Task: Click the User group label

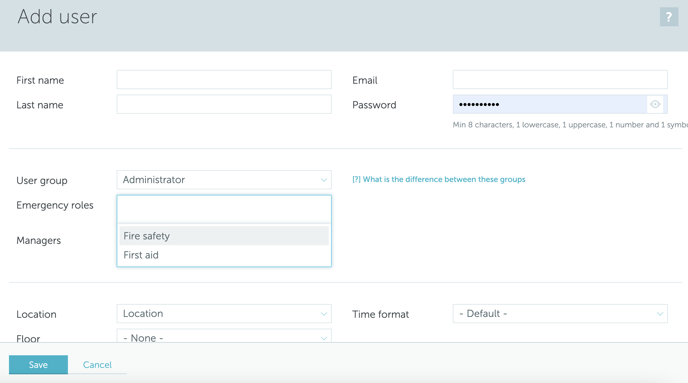Action: pyautogui.click(x=42, y=181)
